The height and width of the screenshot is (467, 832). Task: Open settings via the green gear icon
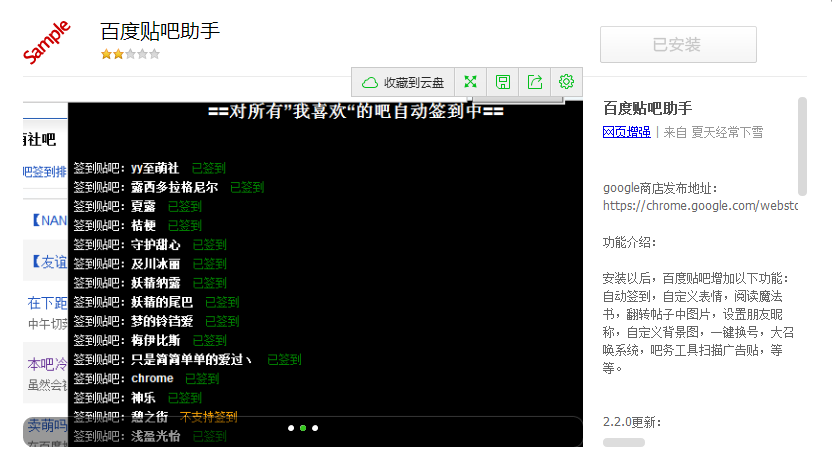coord(566,82)
